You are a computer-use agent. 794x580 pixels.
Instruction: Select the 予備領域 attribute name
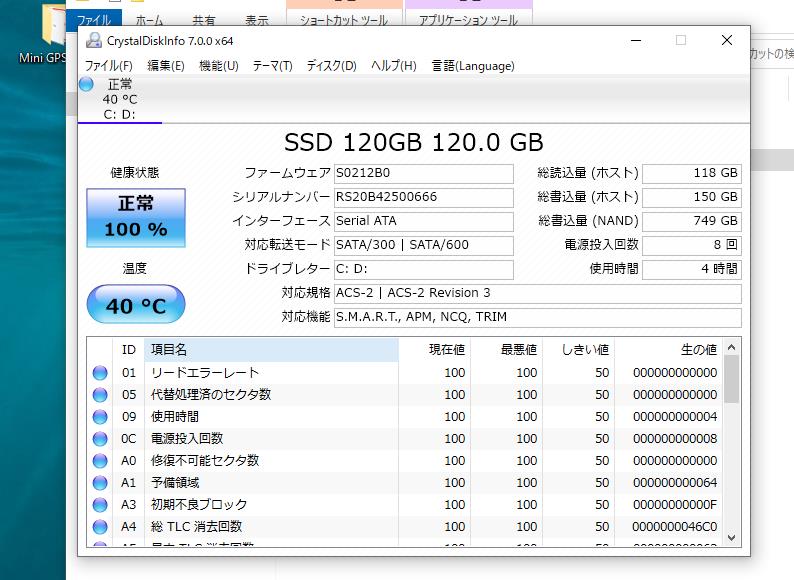(x=175, y=483)
